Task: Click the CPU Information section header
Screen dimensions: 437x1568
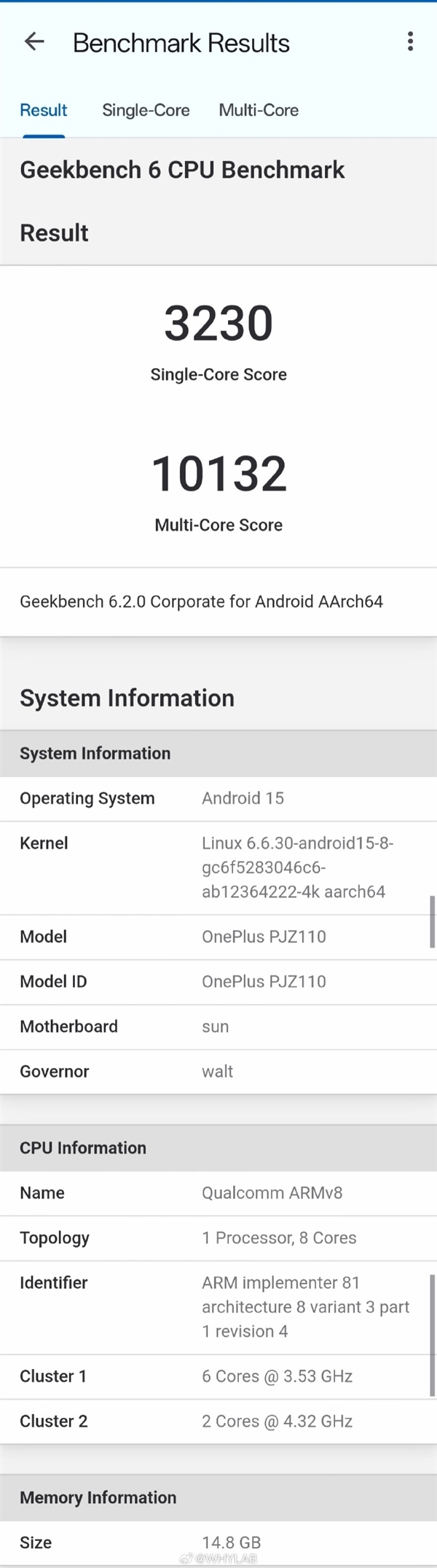Action: [x=82, y=1147]
